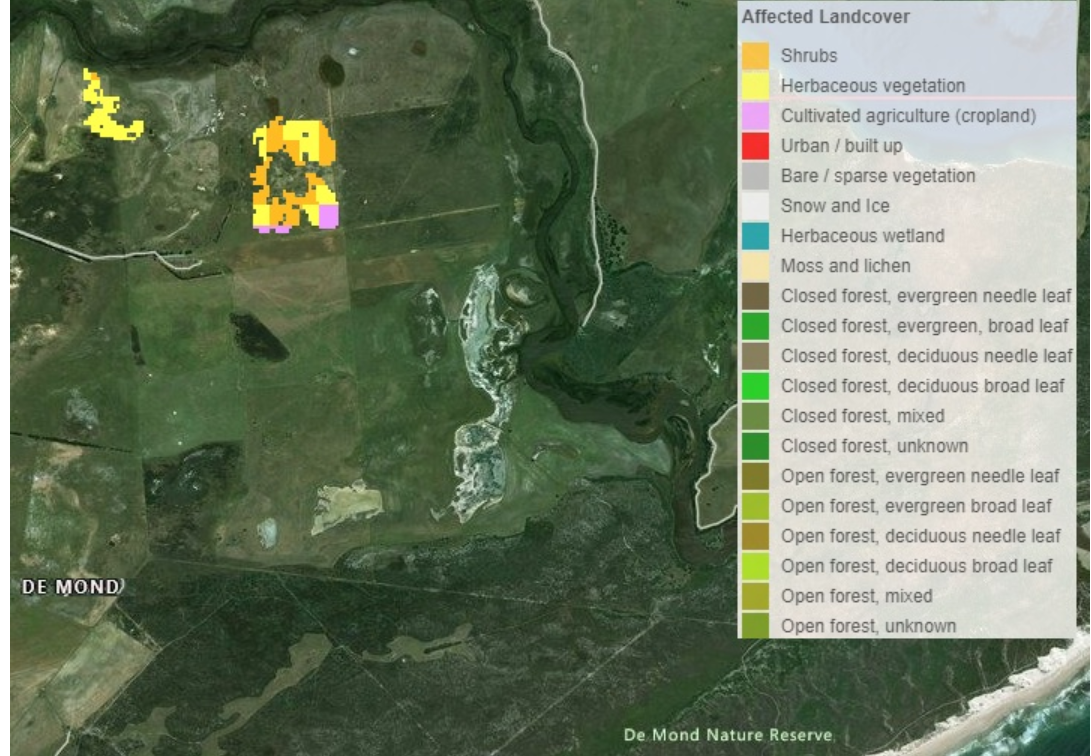This screenshot has height=756, width=1091.
Task: Click the Urban / built up red swatch
Action: point(755,145)
